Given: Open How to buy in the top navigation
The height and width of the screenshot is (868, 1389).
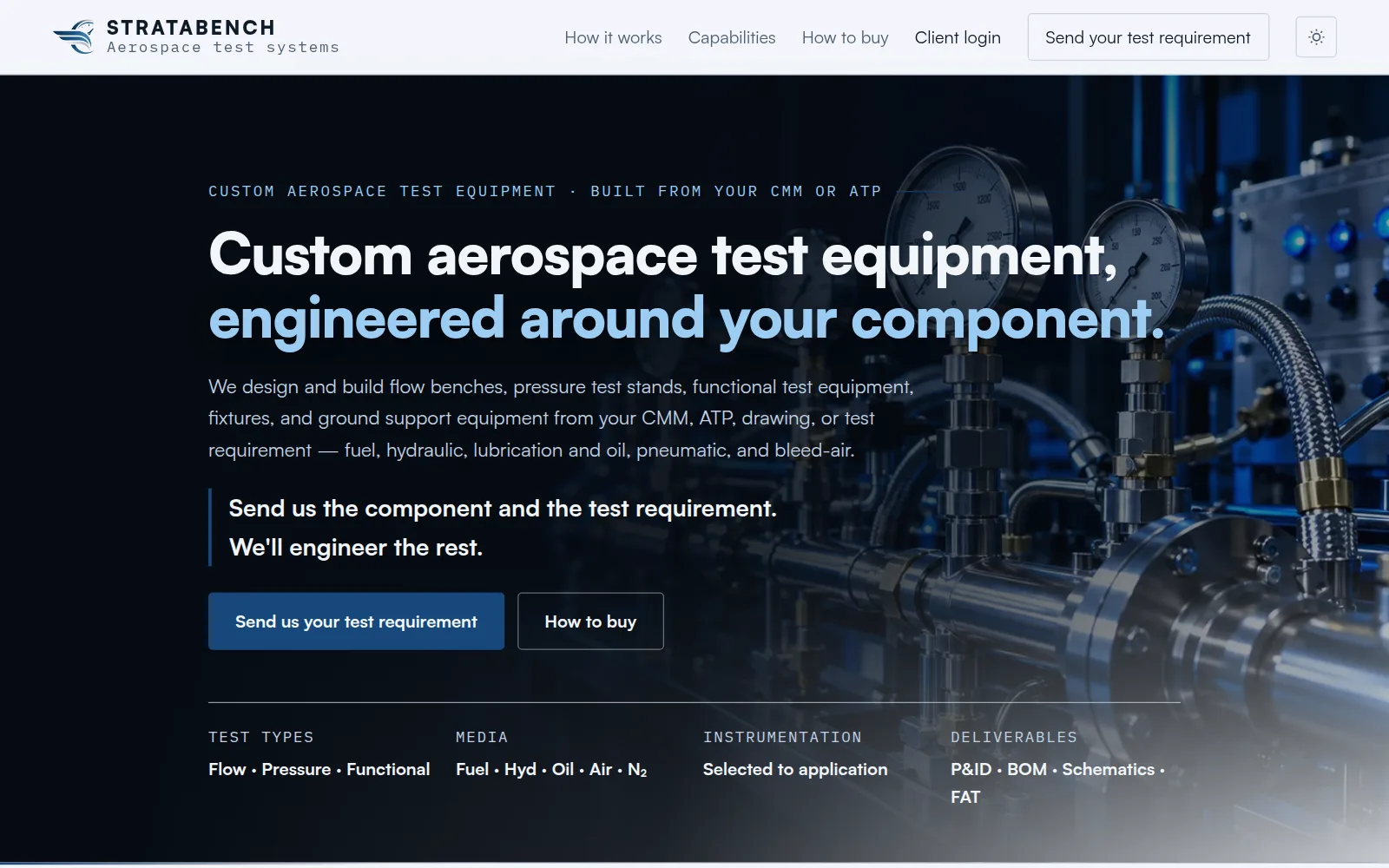Looking at the screenshot, I should (845, 37).
